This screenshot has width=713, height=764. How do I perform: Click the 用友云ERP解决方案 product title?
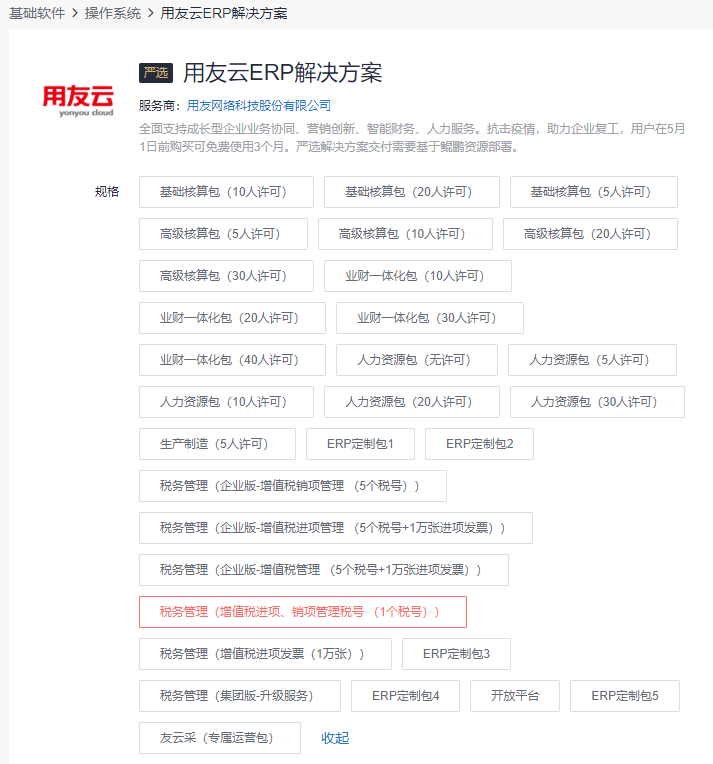point(283,73)
